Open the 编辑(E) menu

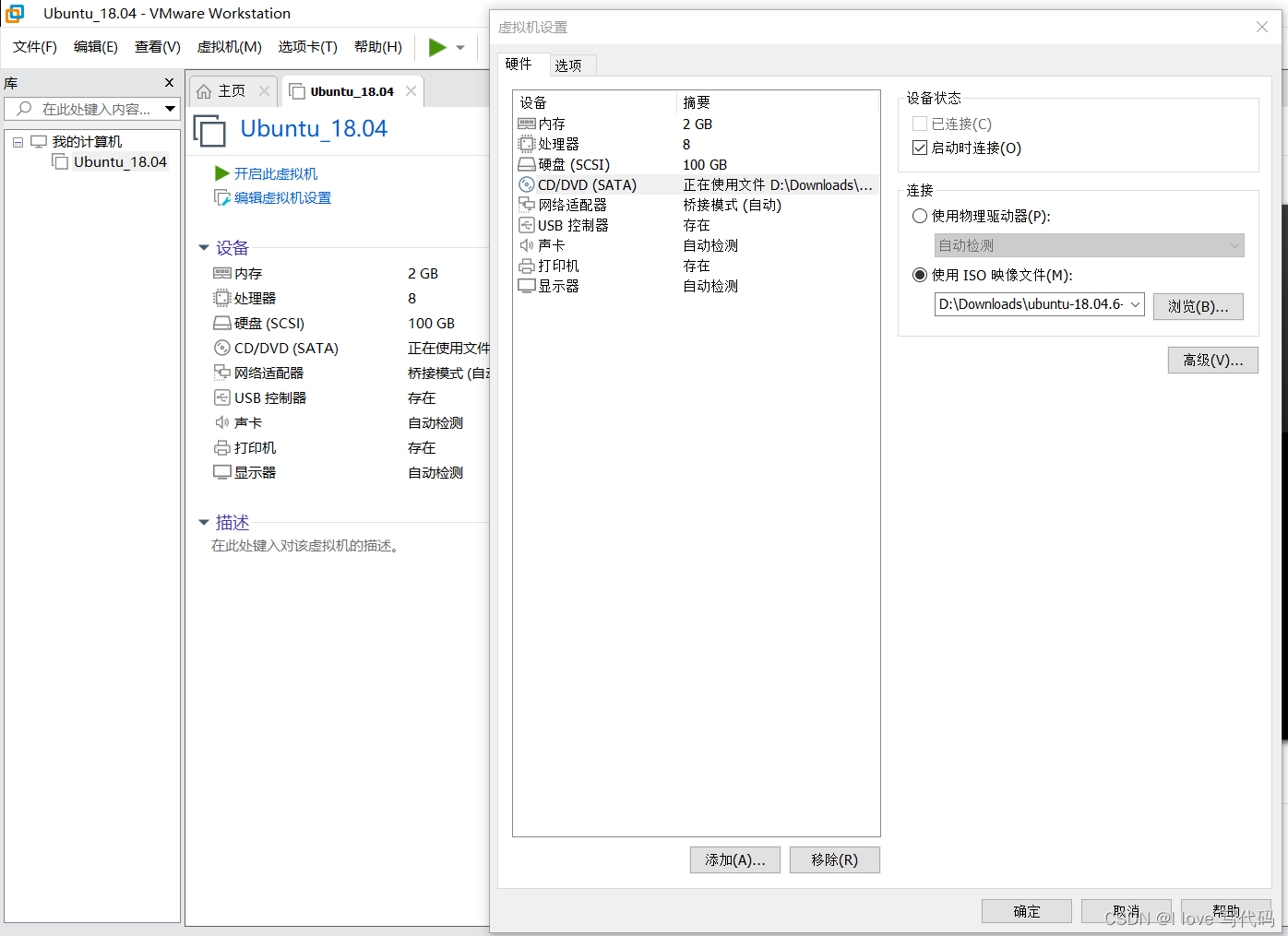coord(96,47)
